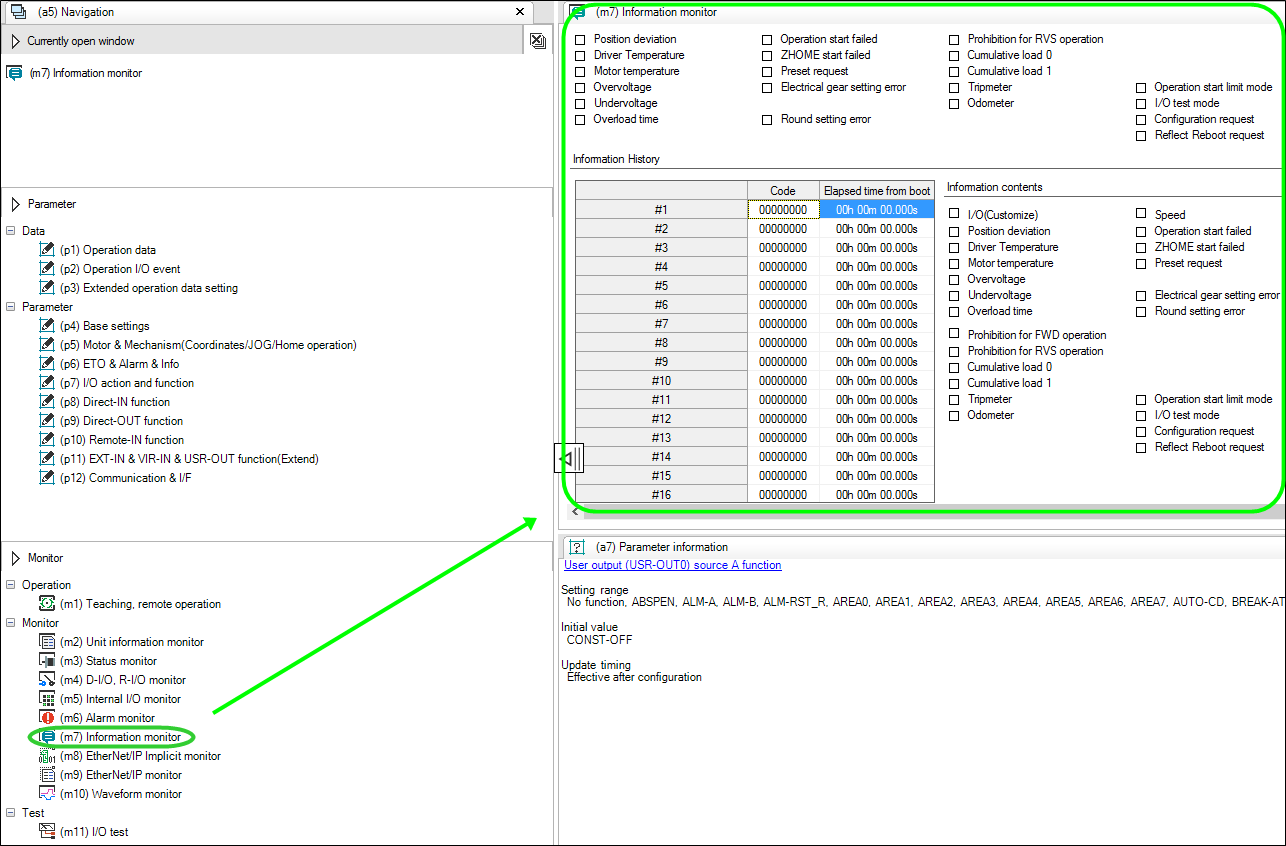Tick the Prohibition for FWD operation checkbox

point(954,335)
